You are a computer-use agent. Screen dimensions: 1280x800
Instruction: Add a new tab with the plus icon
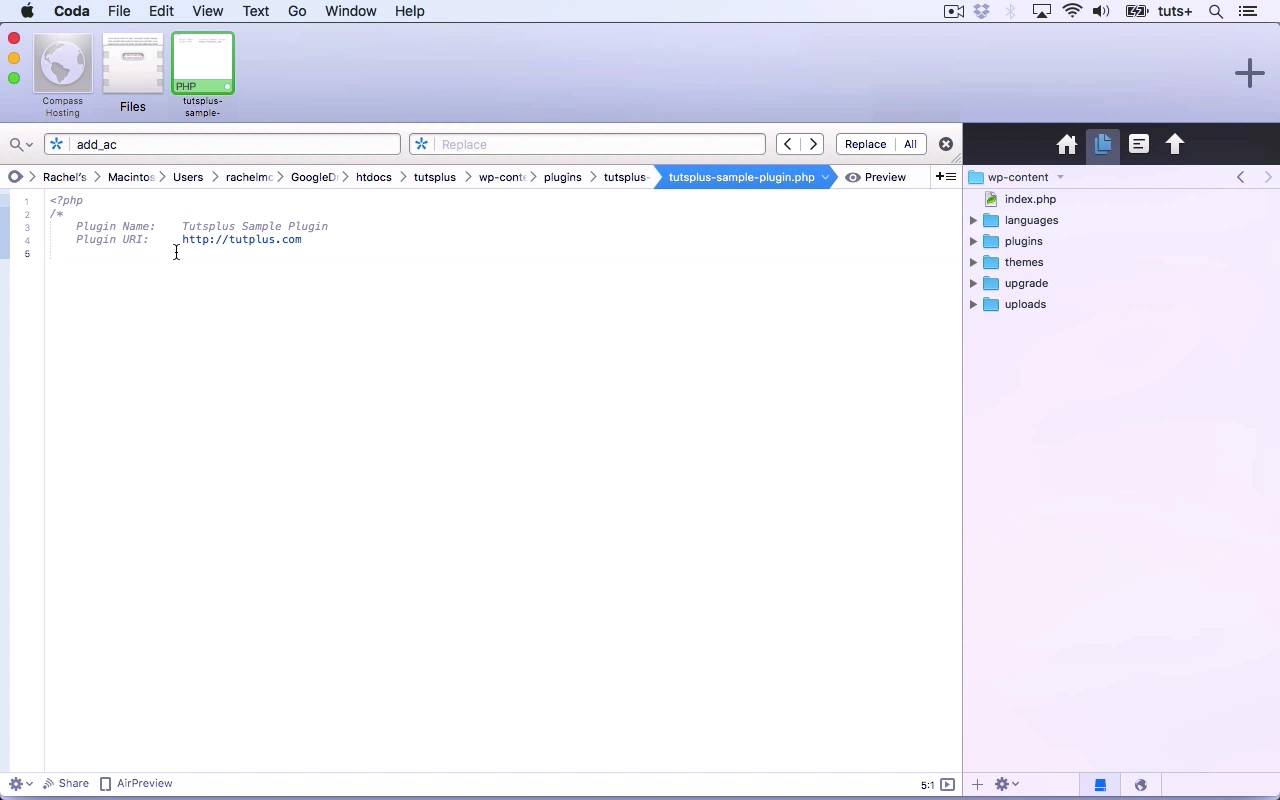coord(1249,73)
